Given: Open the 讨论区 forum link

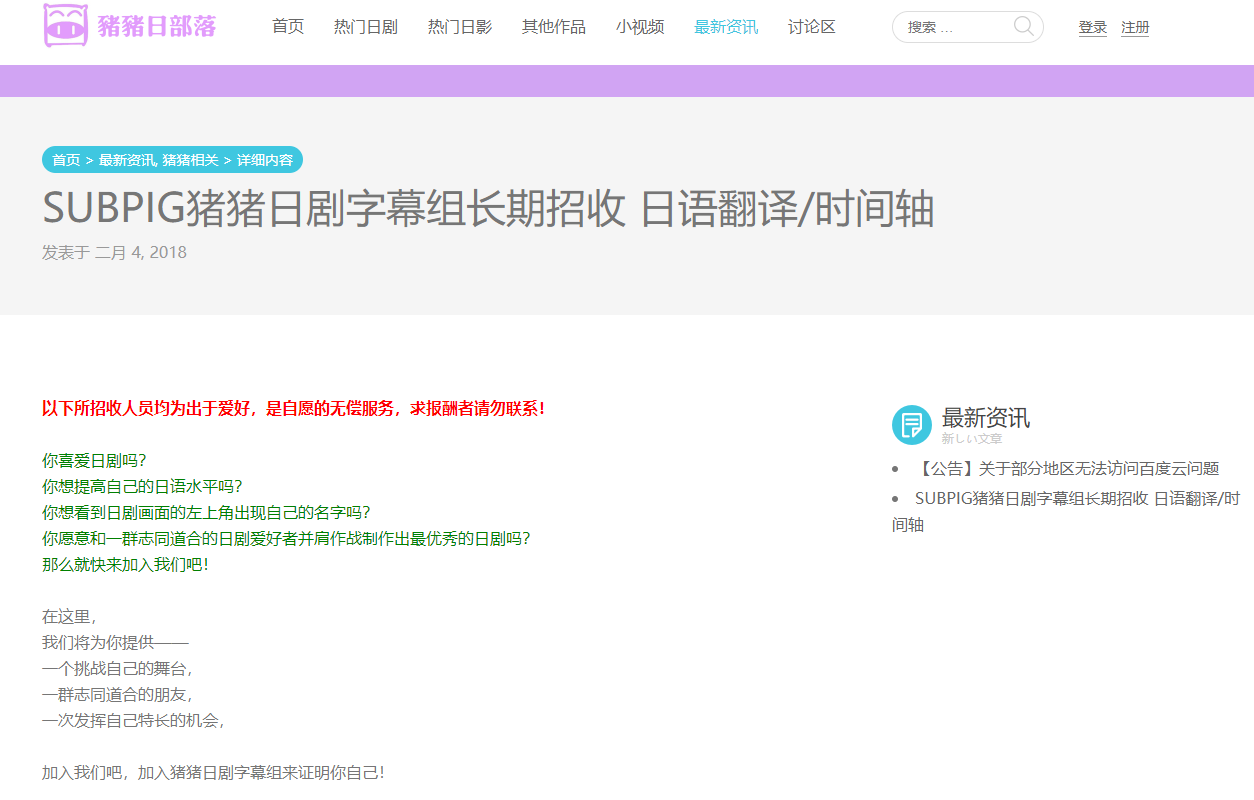Looking at the screenshot, I should [812, 27].
